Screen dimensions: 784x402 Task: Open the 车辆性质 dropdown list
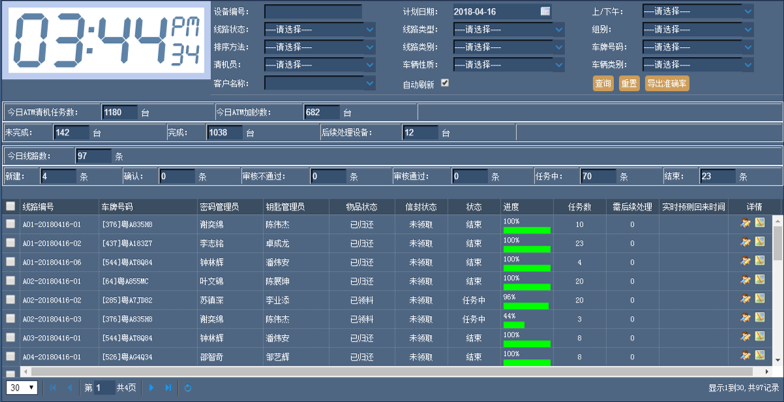508,66
